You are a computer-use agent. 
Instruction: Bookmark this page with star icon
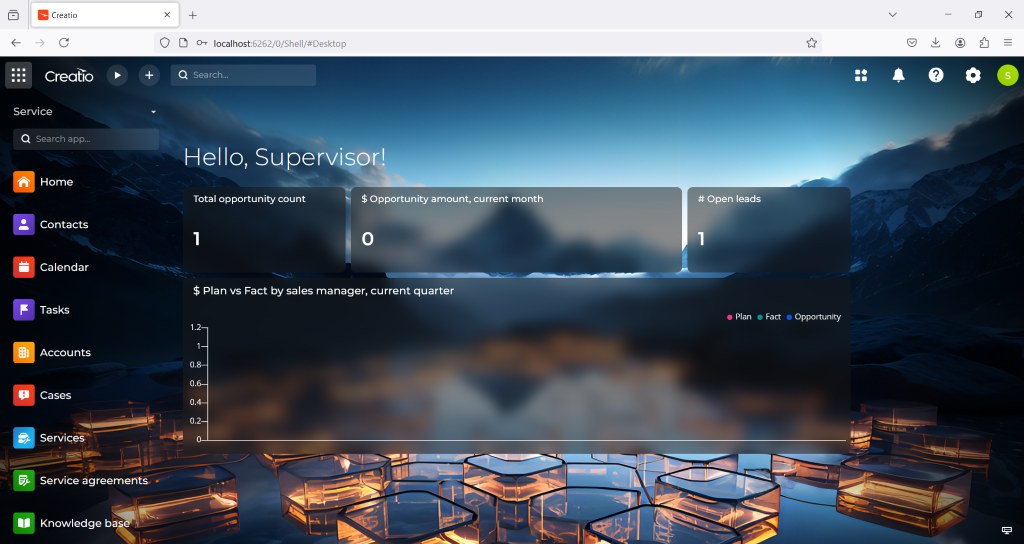tap(811, 43)
